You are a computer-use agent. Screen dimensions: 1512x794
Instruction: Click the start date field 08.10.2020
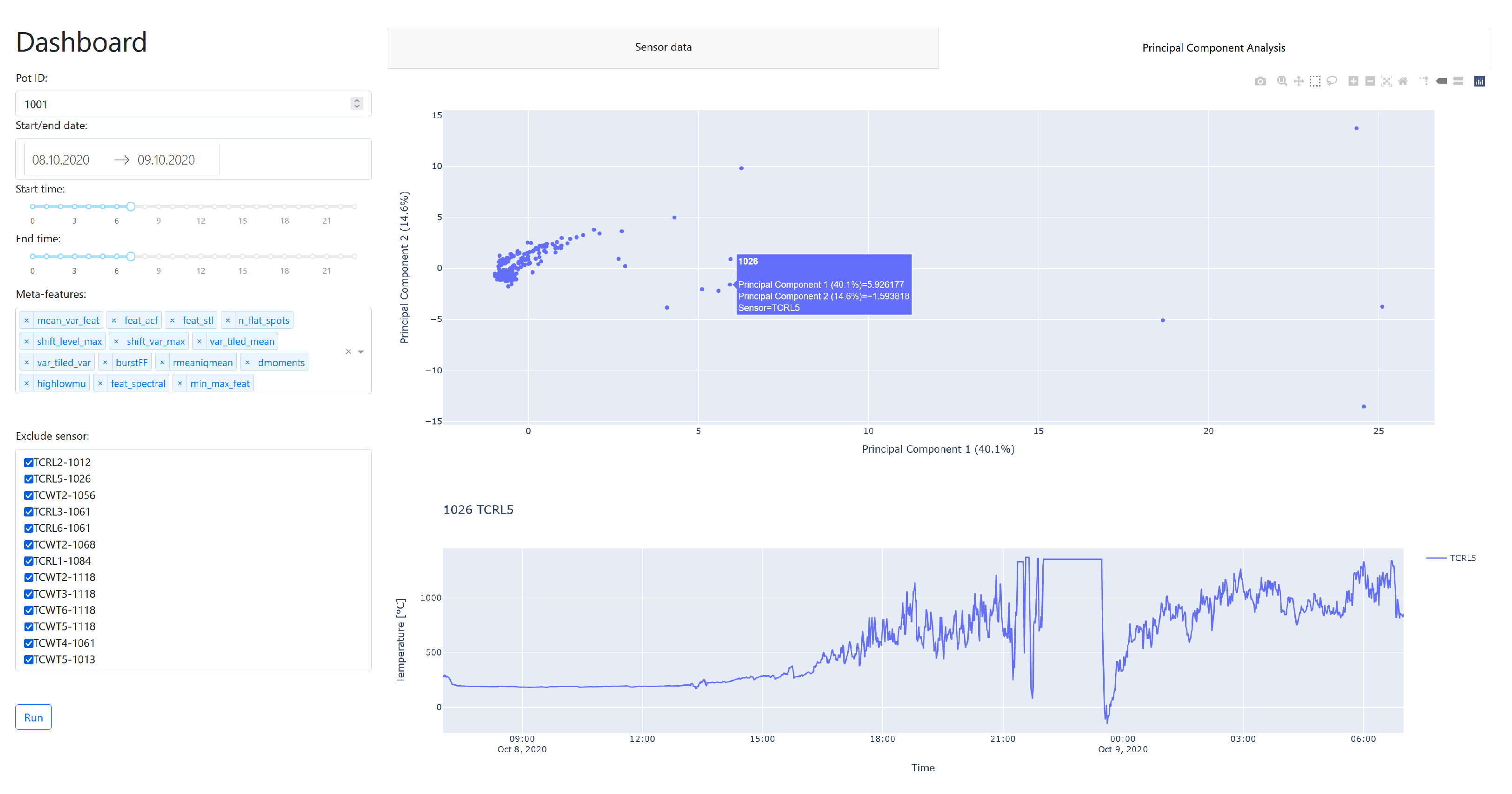(x=61, y=159)
